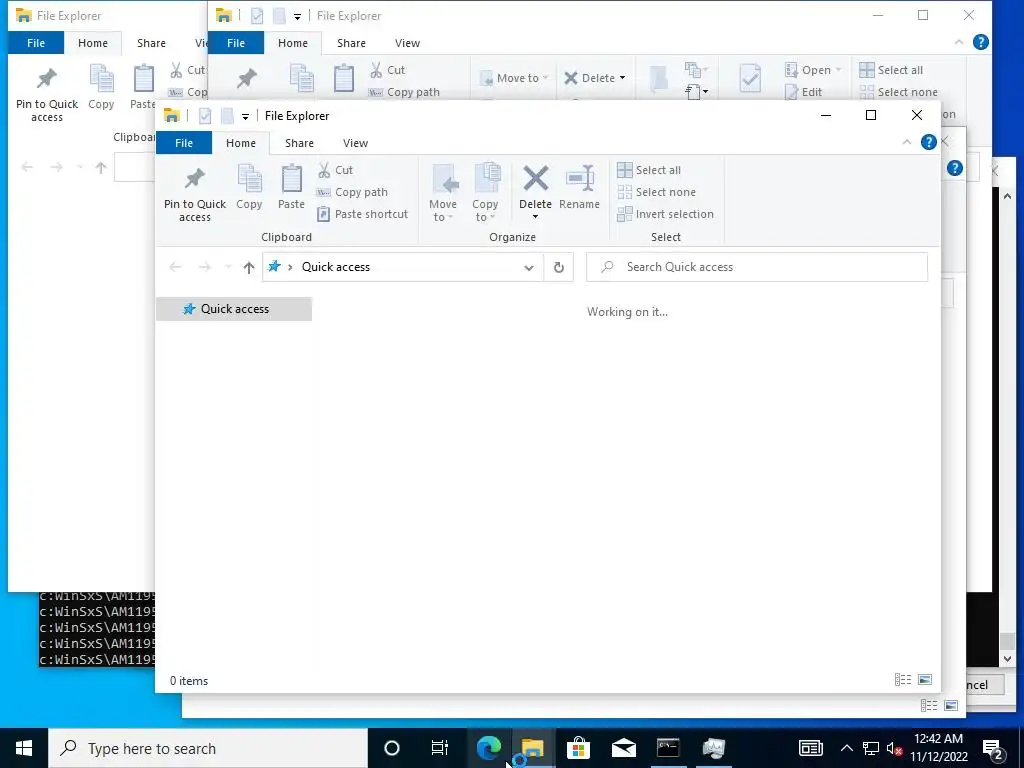The height and width of the screenshot is (768, 1024).
Task: Switch to large icons view in front window
Action: tap(925, 680)
